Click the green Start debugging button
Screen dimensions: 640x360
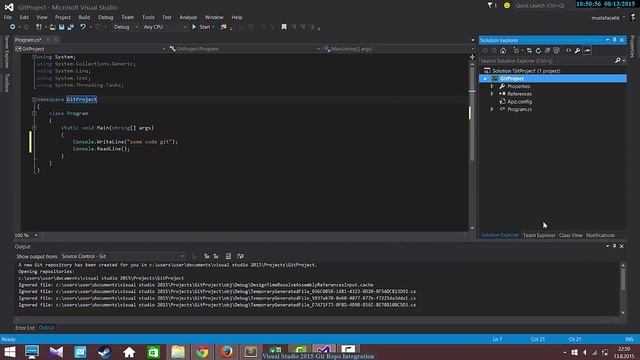[x=202, y=27]
